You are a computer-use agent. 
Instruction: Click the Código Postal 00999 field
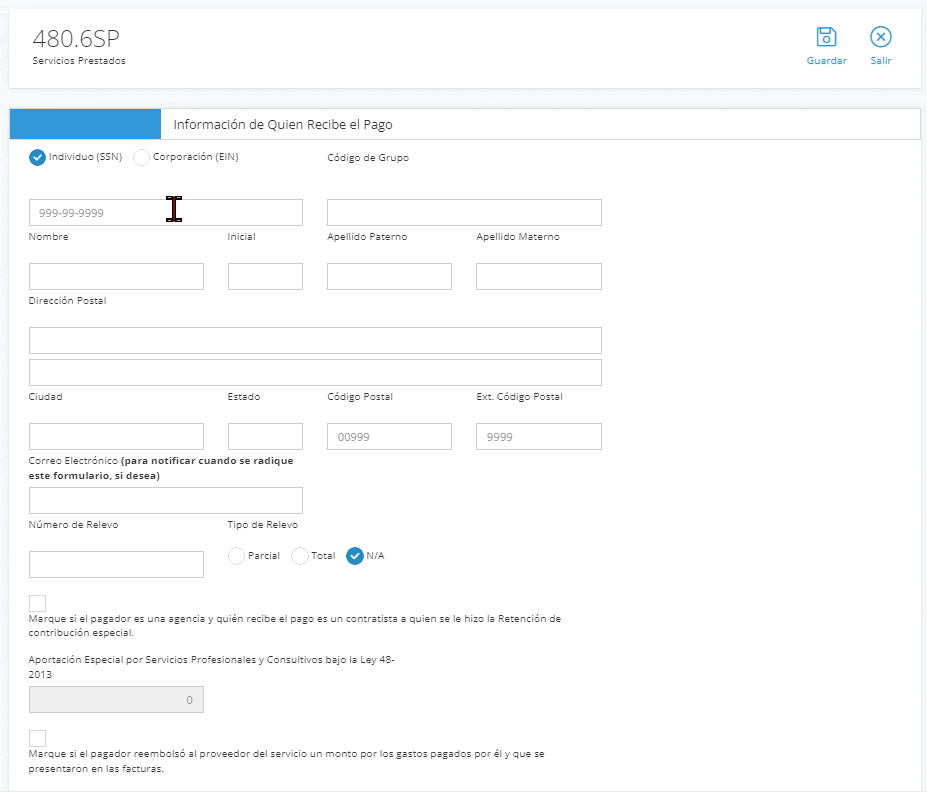(x=389, y=436)
